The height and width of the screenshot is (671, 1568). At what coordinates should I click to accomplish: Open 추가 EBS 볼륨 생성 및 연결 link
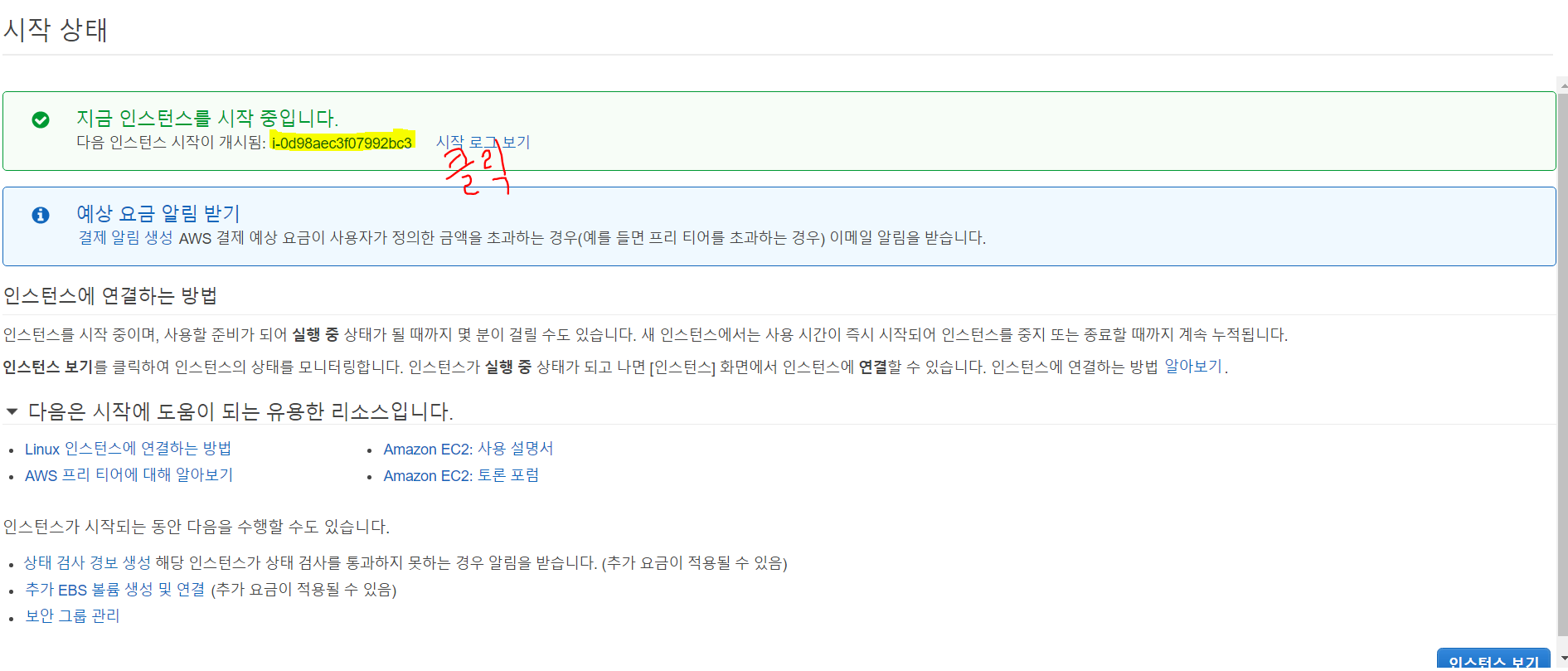click(114, 590)
